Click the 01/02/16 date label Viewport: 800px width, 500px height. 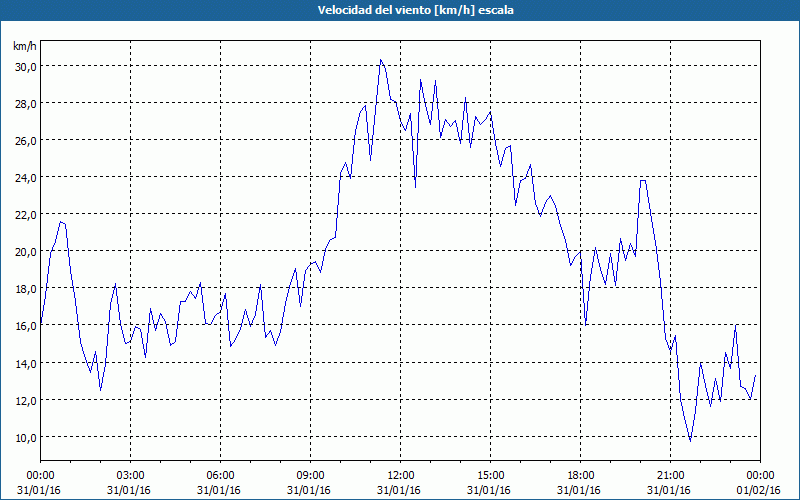click(759, 490)
